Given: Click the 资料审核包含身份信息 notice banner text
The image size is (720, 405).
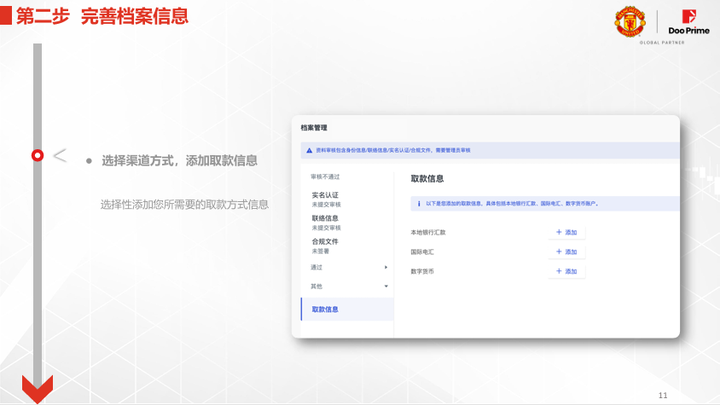Looking at the screenshot, I should click(393, 150).
